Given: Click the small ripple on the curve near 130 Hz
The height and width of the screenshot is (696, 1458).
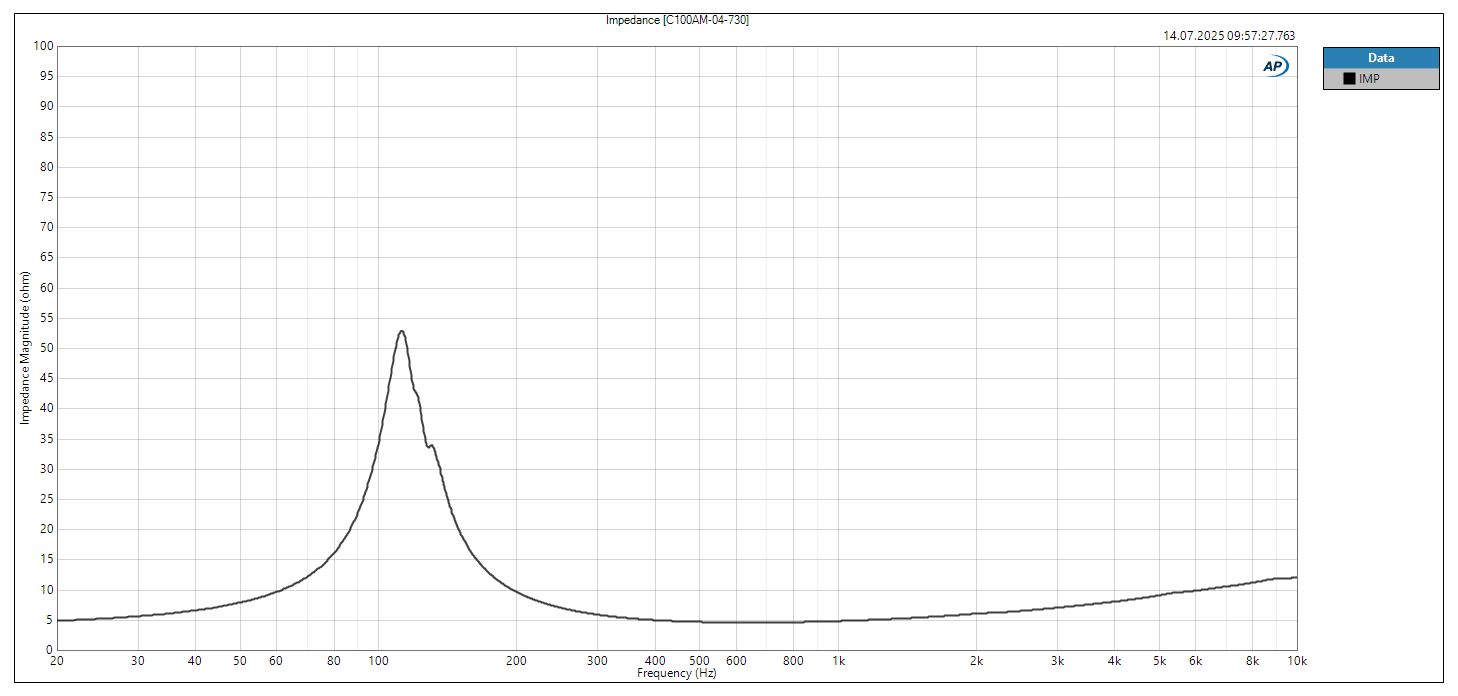Looking at the screenshot, I should [x=432, y=445].
